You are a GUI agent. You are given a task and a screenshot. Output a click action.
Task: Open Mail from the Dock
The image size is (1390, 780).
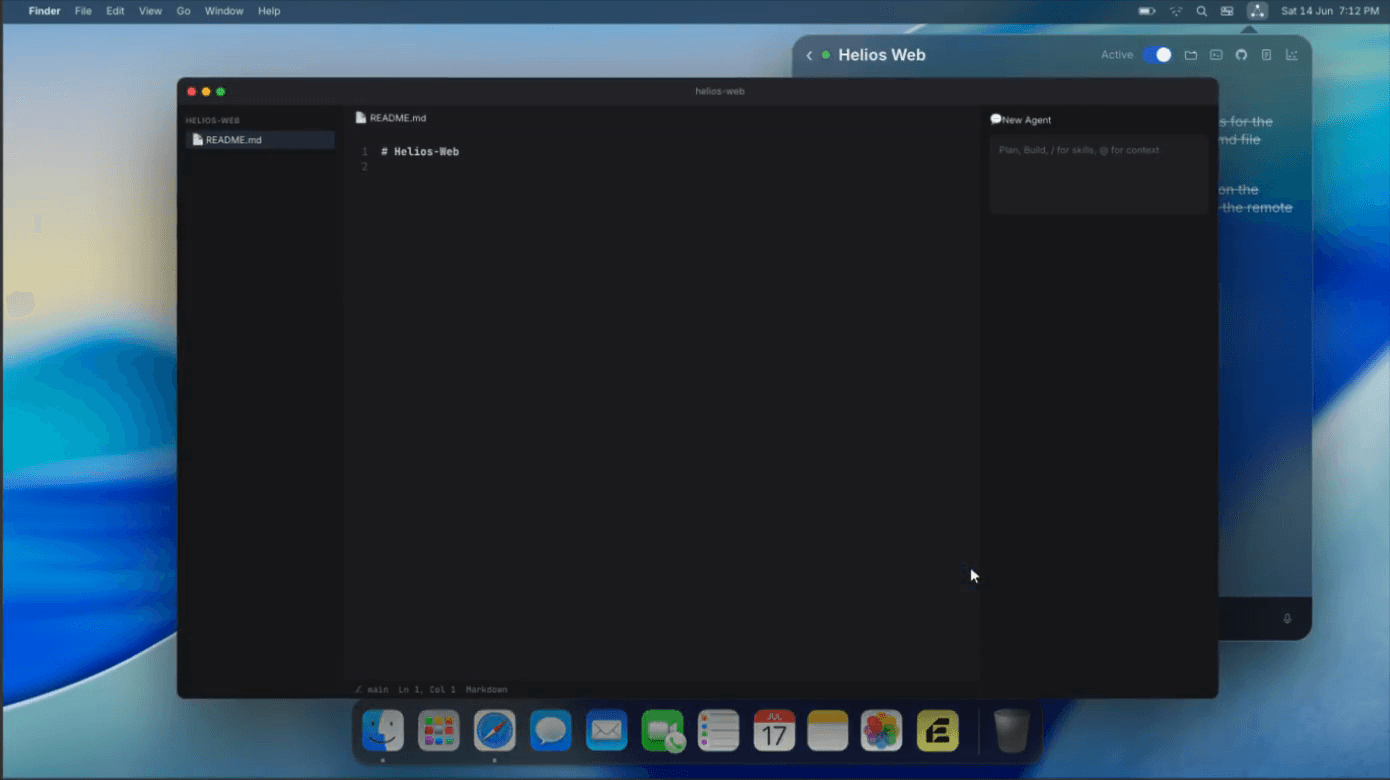tap(607, 730)
